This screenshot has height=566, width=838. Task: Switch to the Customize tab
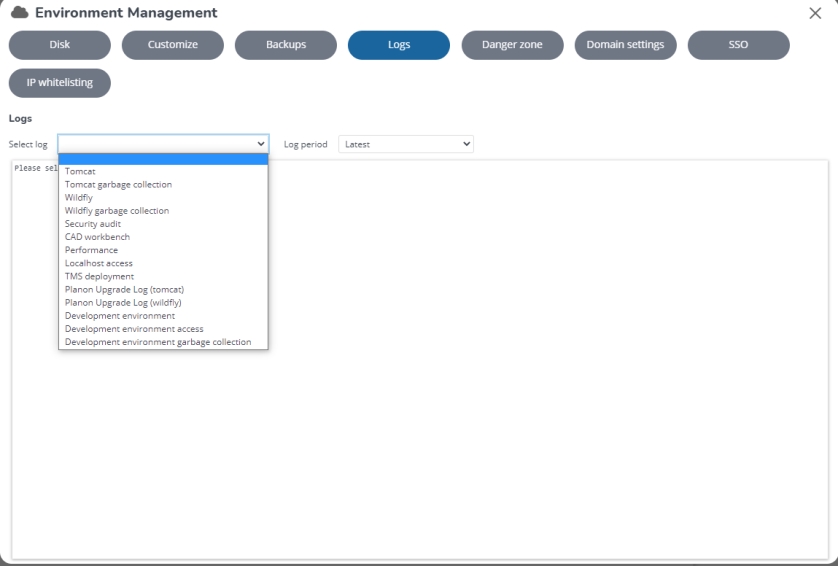[173, 45]
